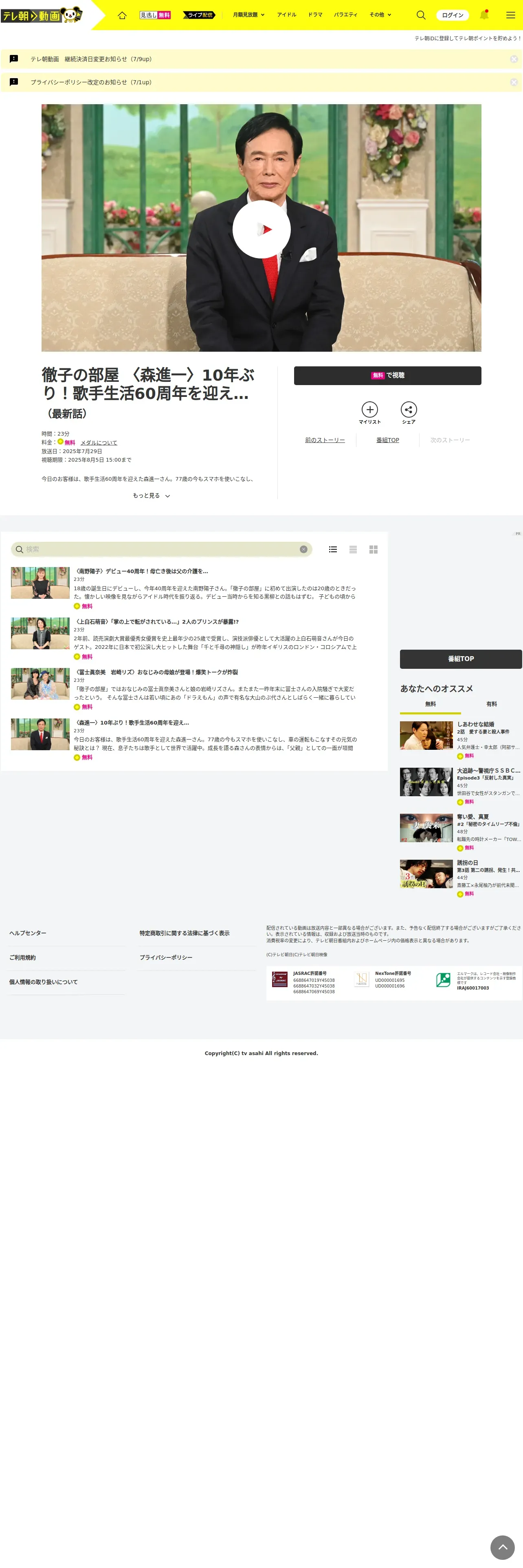Open the 南野陽子 episode thumbnail

pyautogui.click(x=40, y=583)
